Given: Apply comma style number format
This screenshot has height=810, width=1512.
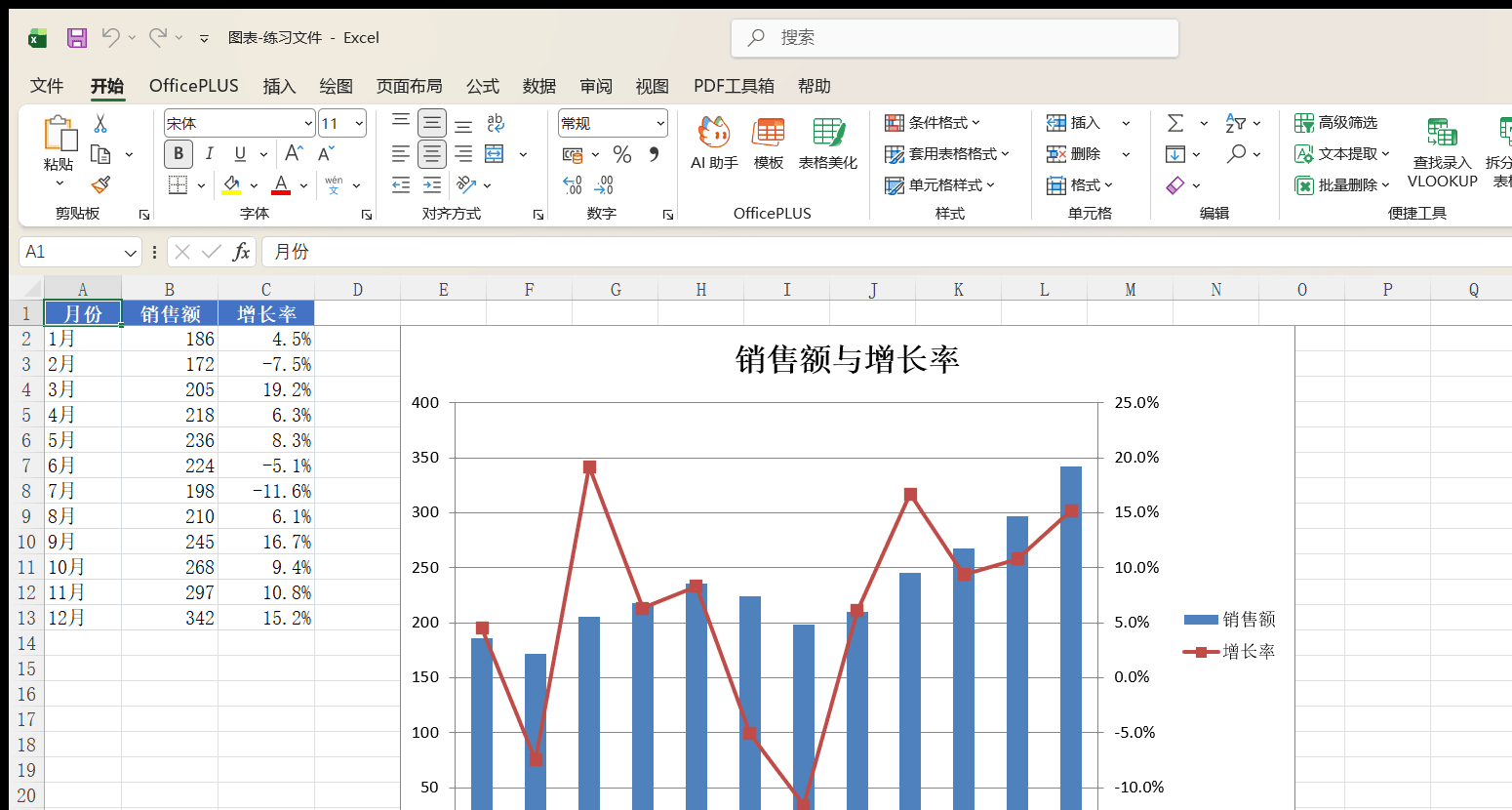Looking at the screenshot, I should click(654, 154).
